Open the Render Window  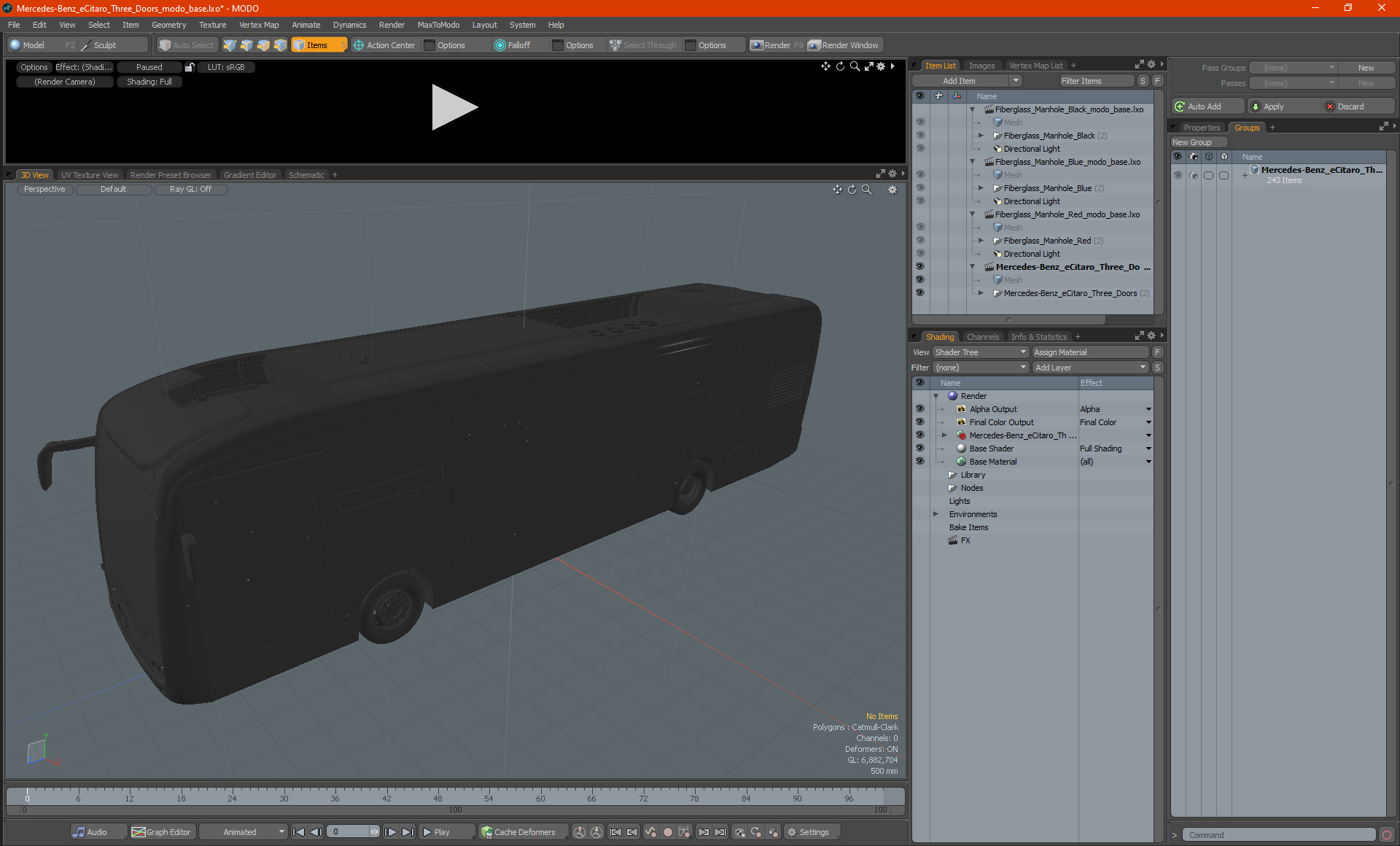coord(844,45)
